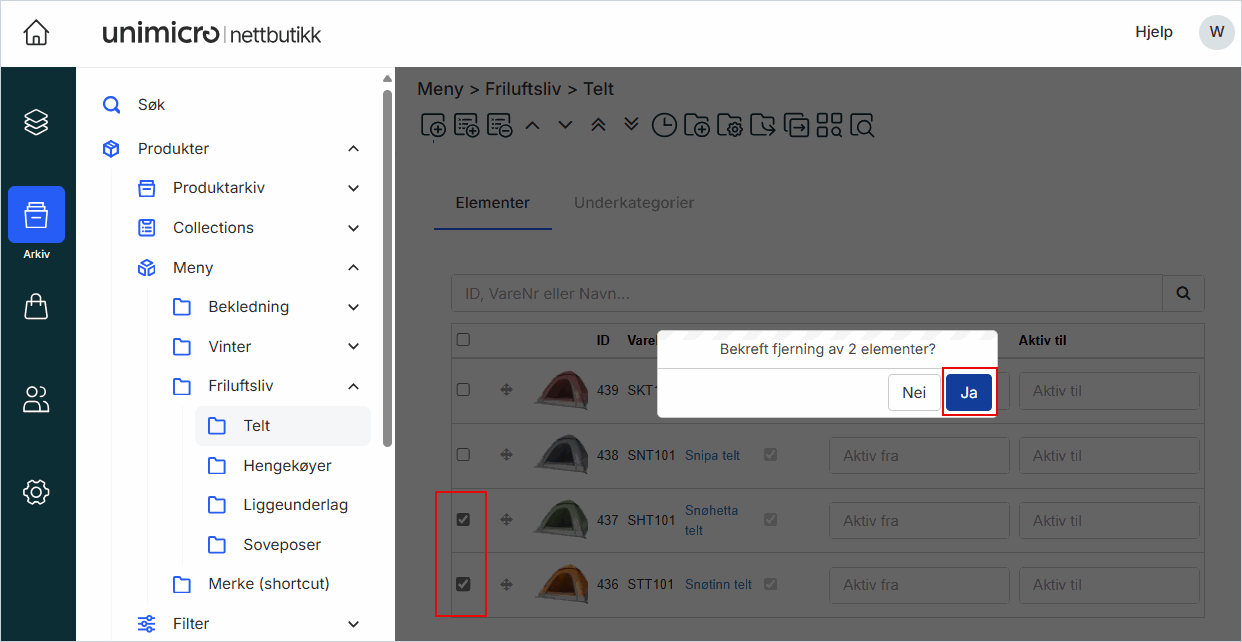Screen dimensions: 1242x642
Task: Click the double chevron up toolbar icon
Action: (x=598, y=125)
